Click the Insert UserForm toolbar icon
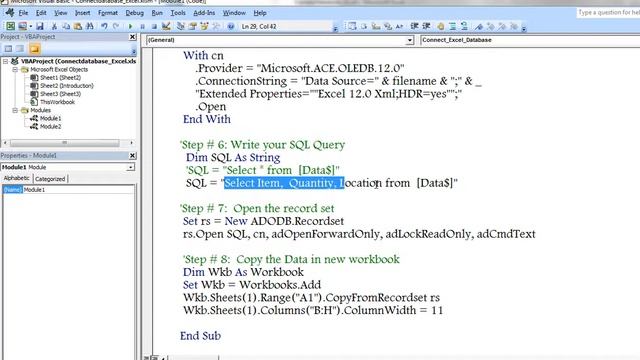 (x=22, y=27)
